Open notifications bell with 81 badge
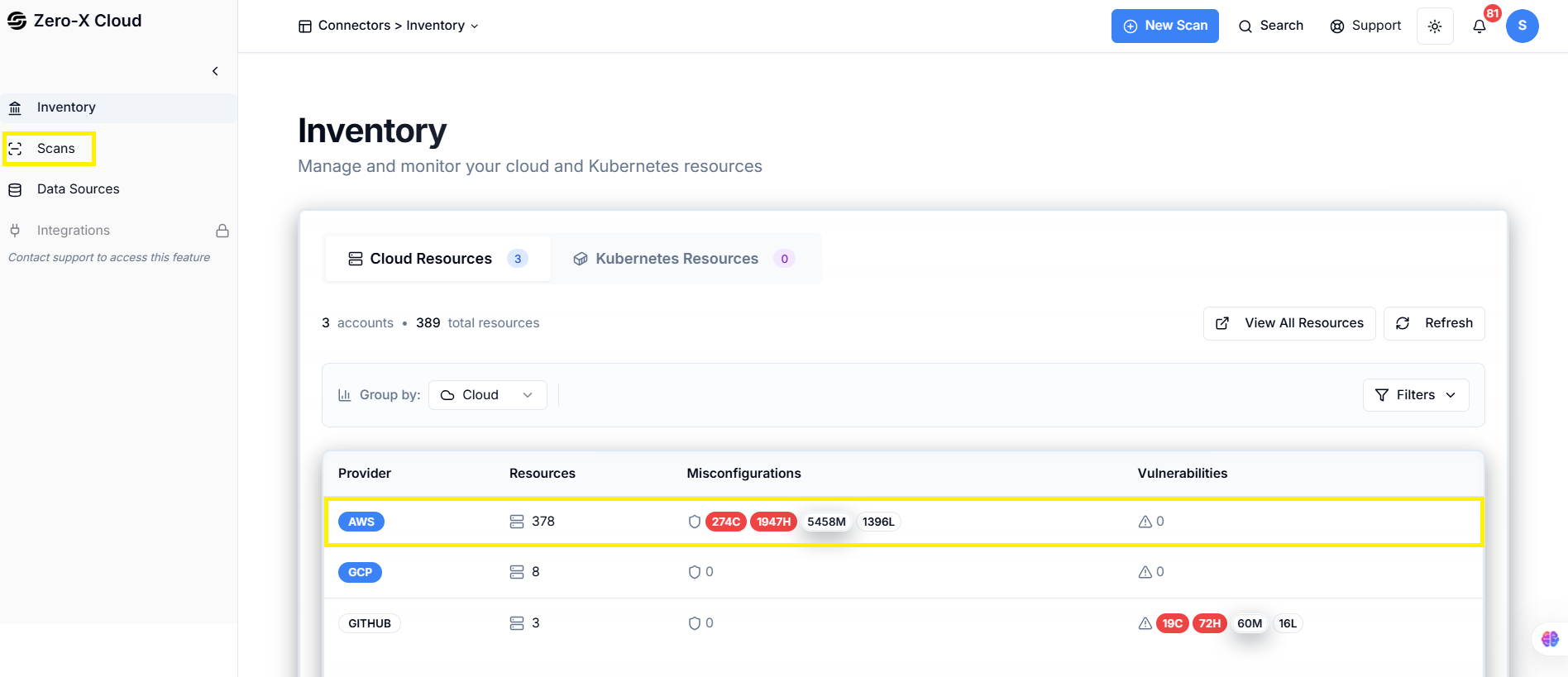 coord(1480,26)
